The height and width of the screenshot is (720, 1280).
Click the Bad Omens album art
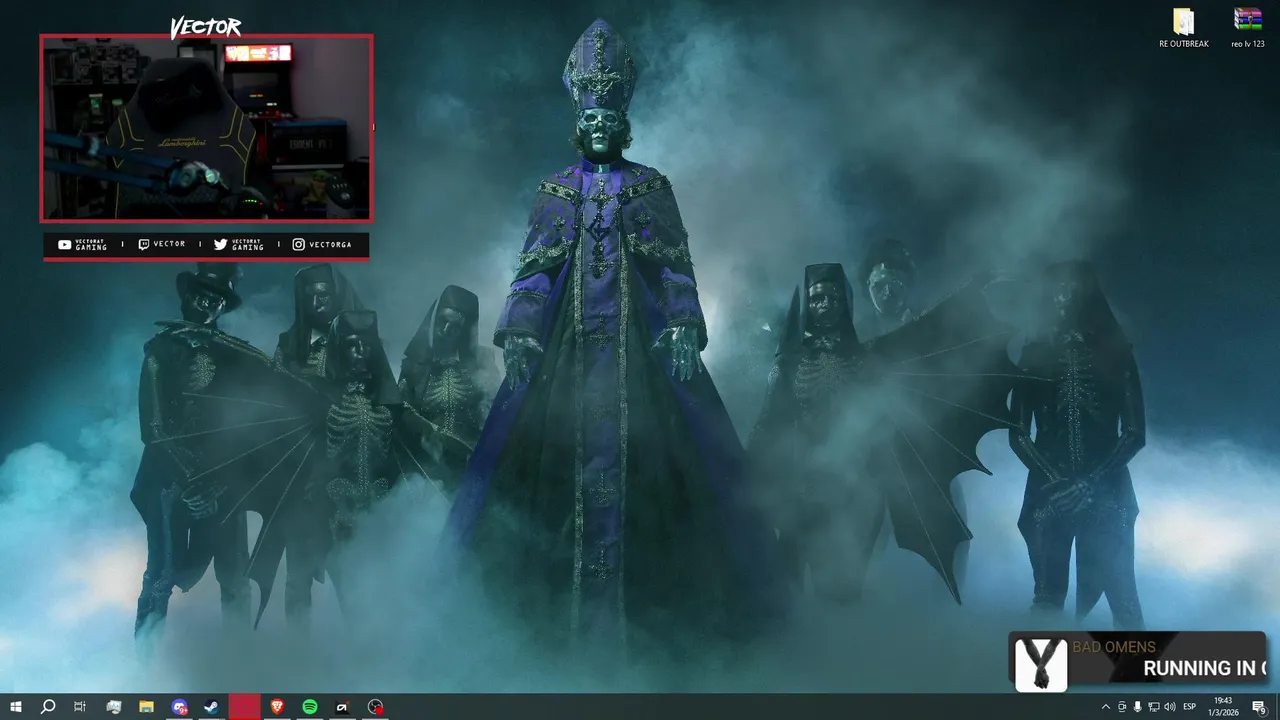click(1040, 664)
